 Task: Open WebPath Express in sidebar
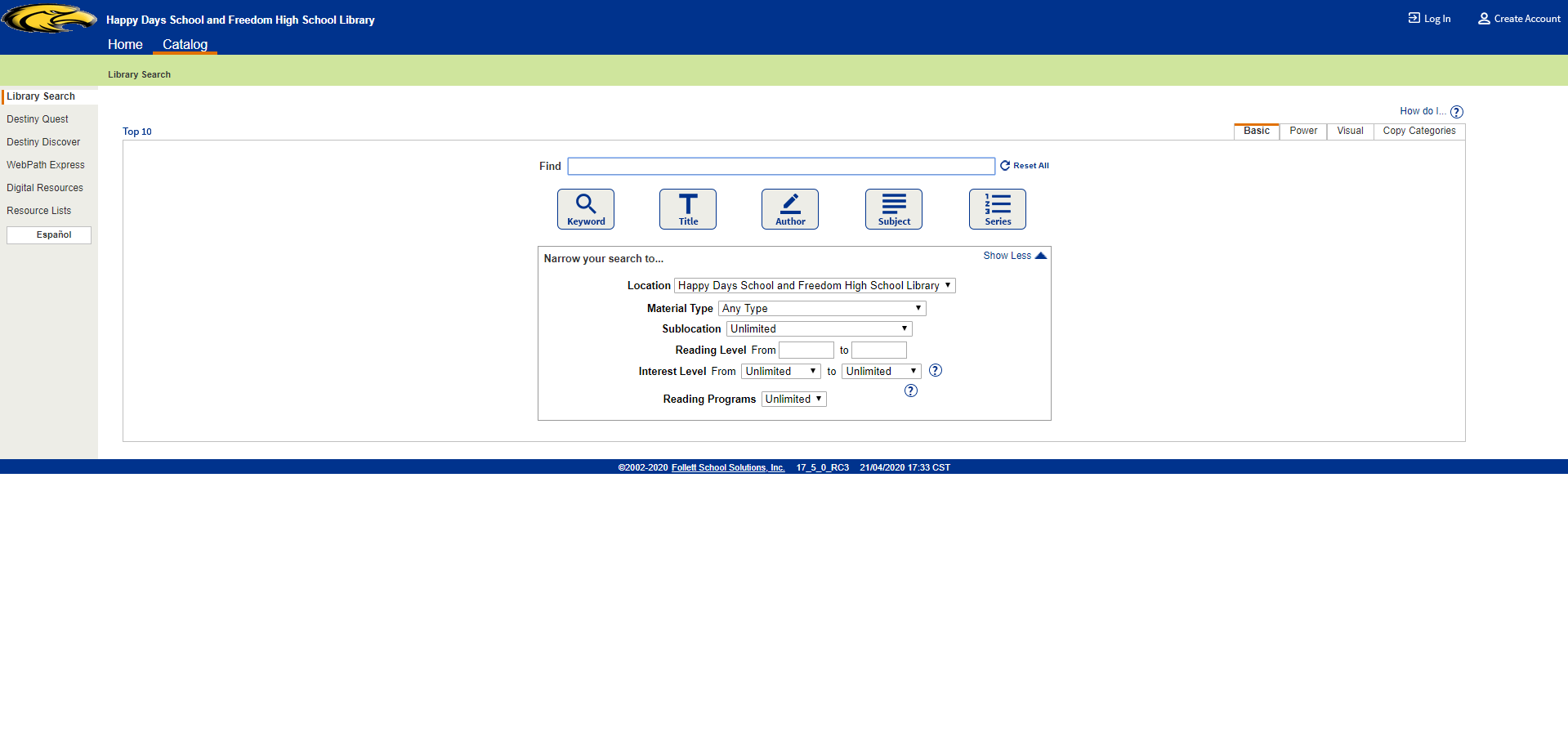[46, 165]
